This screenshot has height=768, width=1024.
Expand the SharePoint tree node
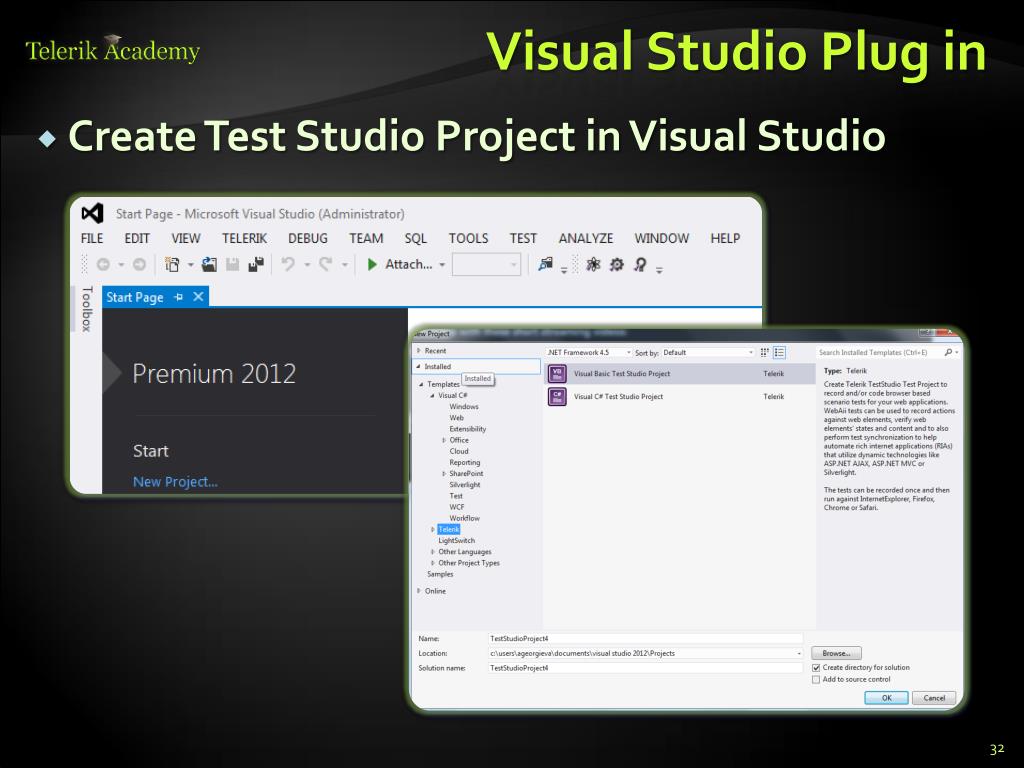tap(444, 473)
